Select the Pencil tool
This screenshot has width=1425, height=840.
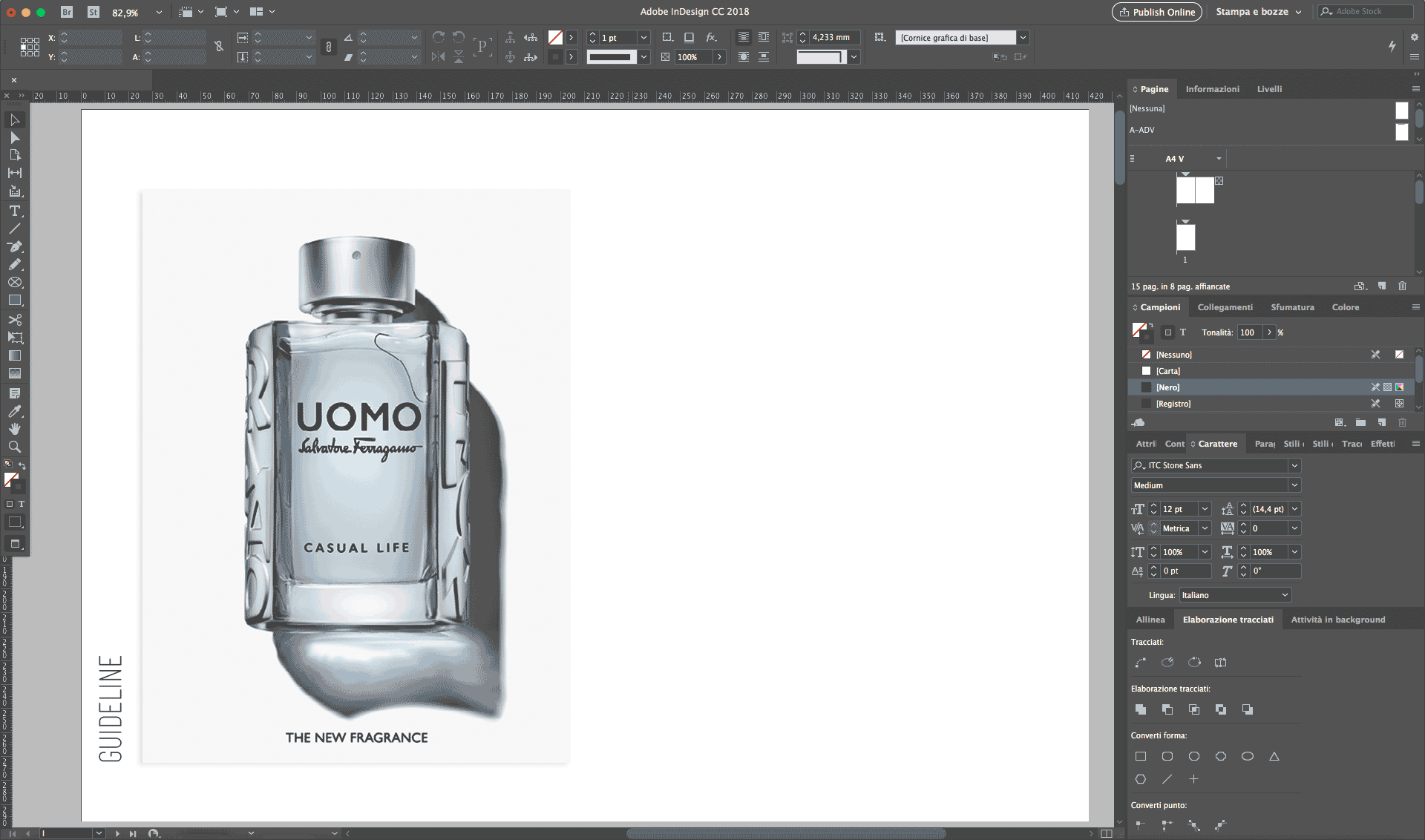point(15,264)
